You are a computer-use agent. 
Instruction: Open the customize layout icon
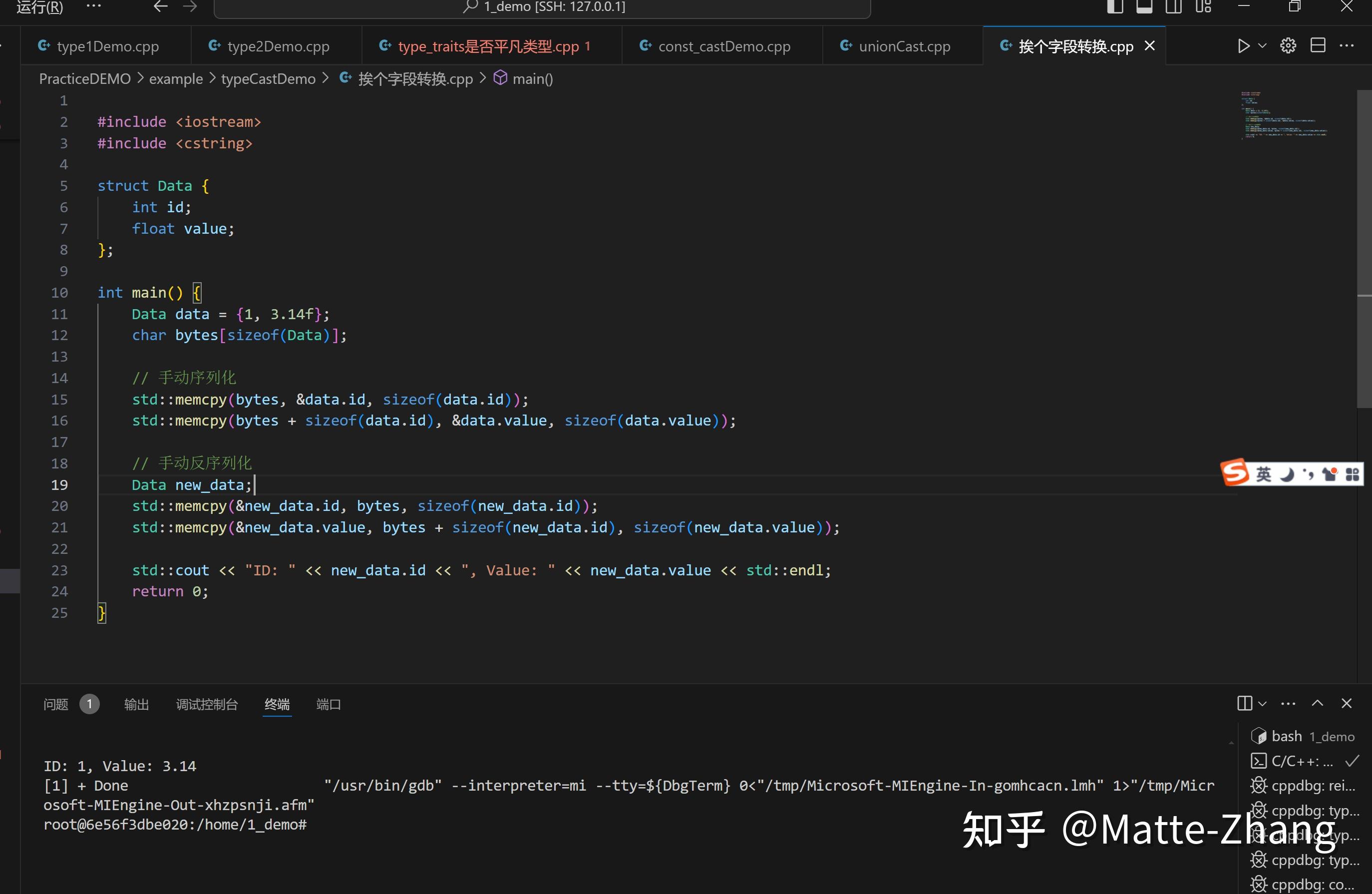tap(1204, 7)
